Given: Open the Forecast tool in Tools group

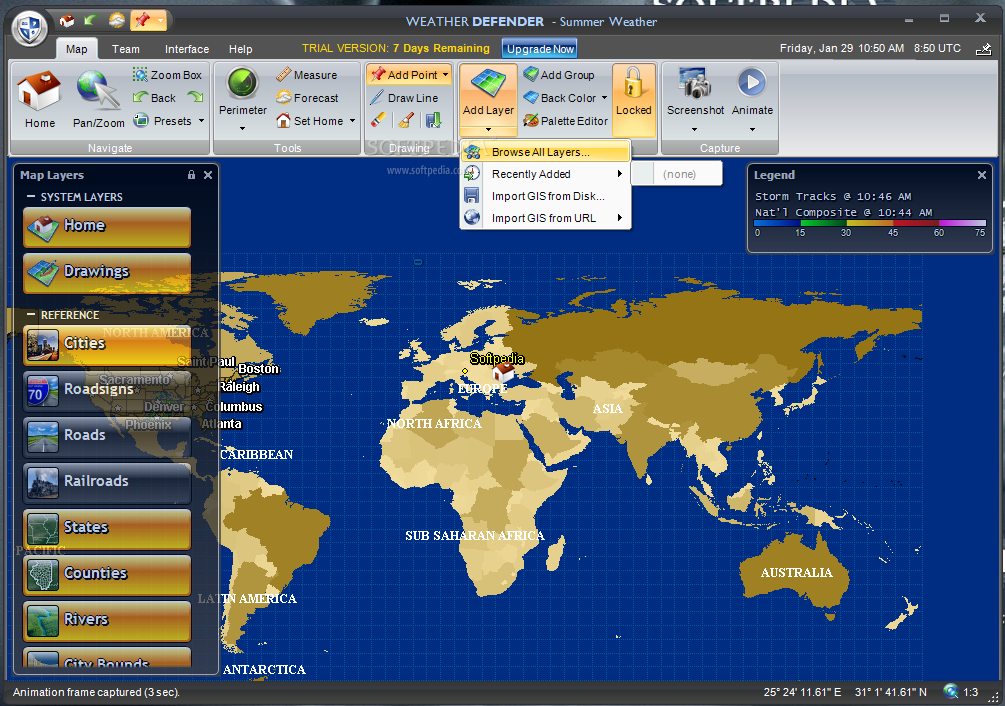Looking at the screenshot, I should click(x=307, y=98).
